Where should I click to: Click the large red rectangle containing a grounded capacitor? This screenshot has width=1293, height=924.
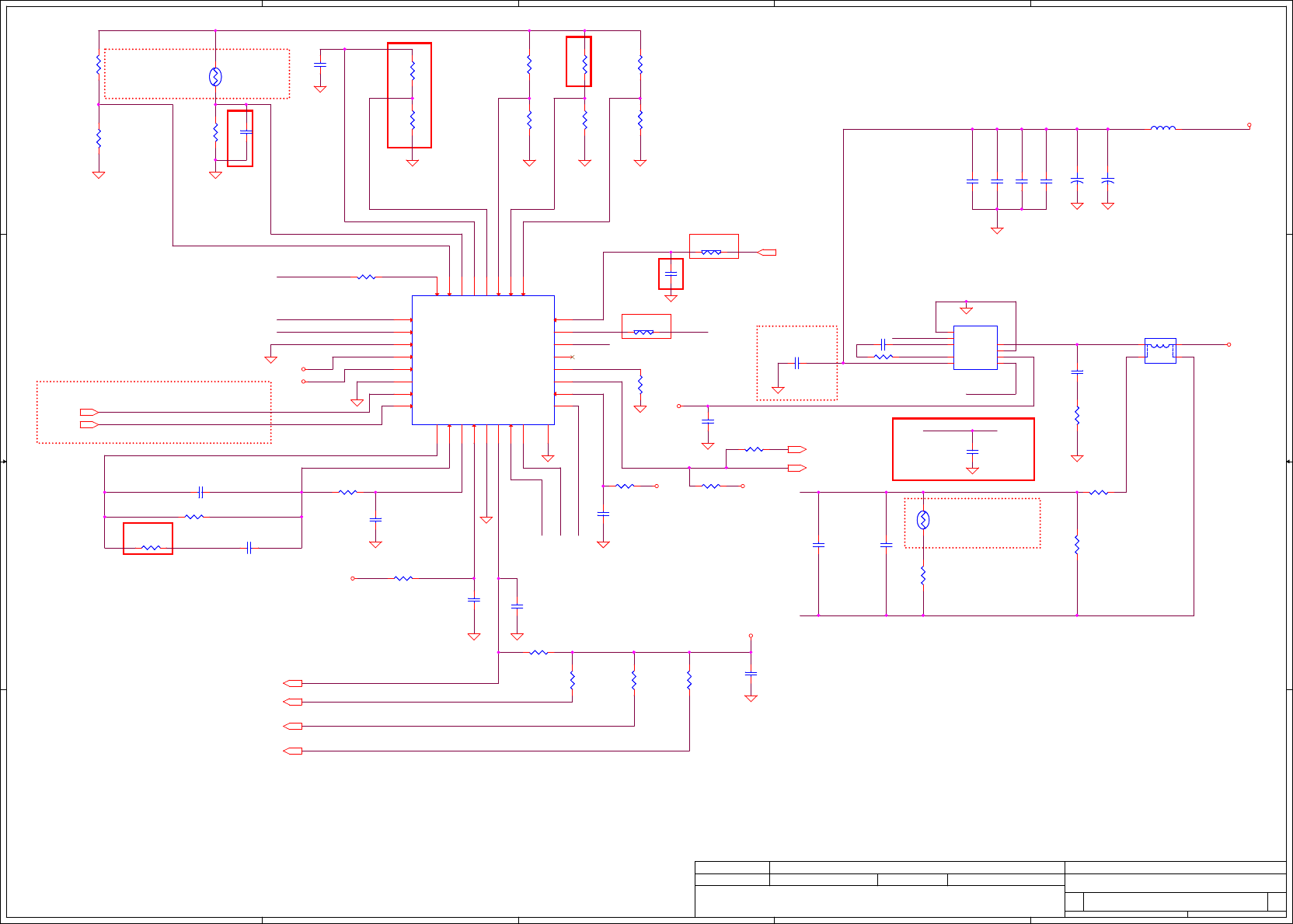click(x=964, y=449)
